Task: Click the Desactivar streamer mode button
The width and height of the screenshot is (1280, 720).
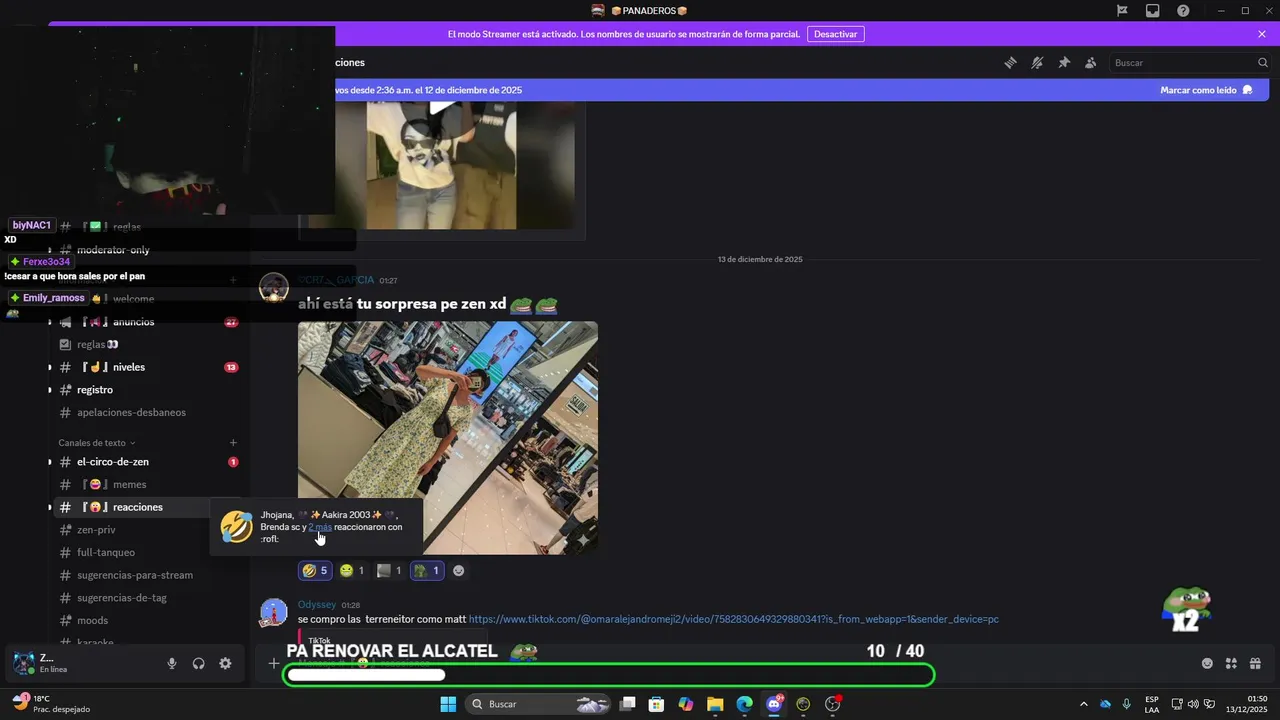Action: click(x=836, y=34)
